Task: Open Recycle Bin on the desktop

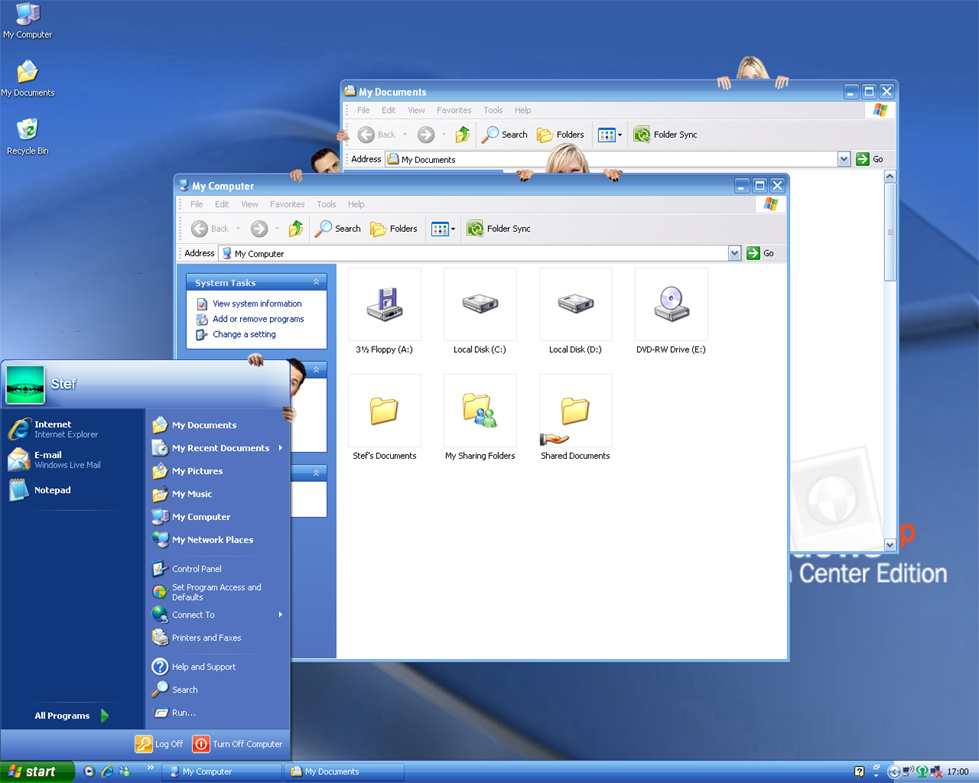Action: click(27, 131)
